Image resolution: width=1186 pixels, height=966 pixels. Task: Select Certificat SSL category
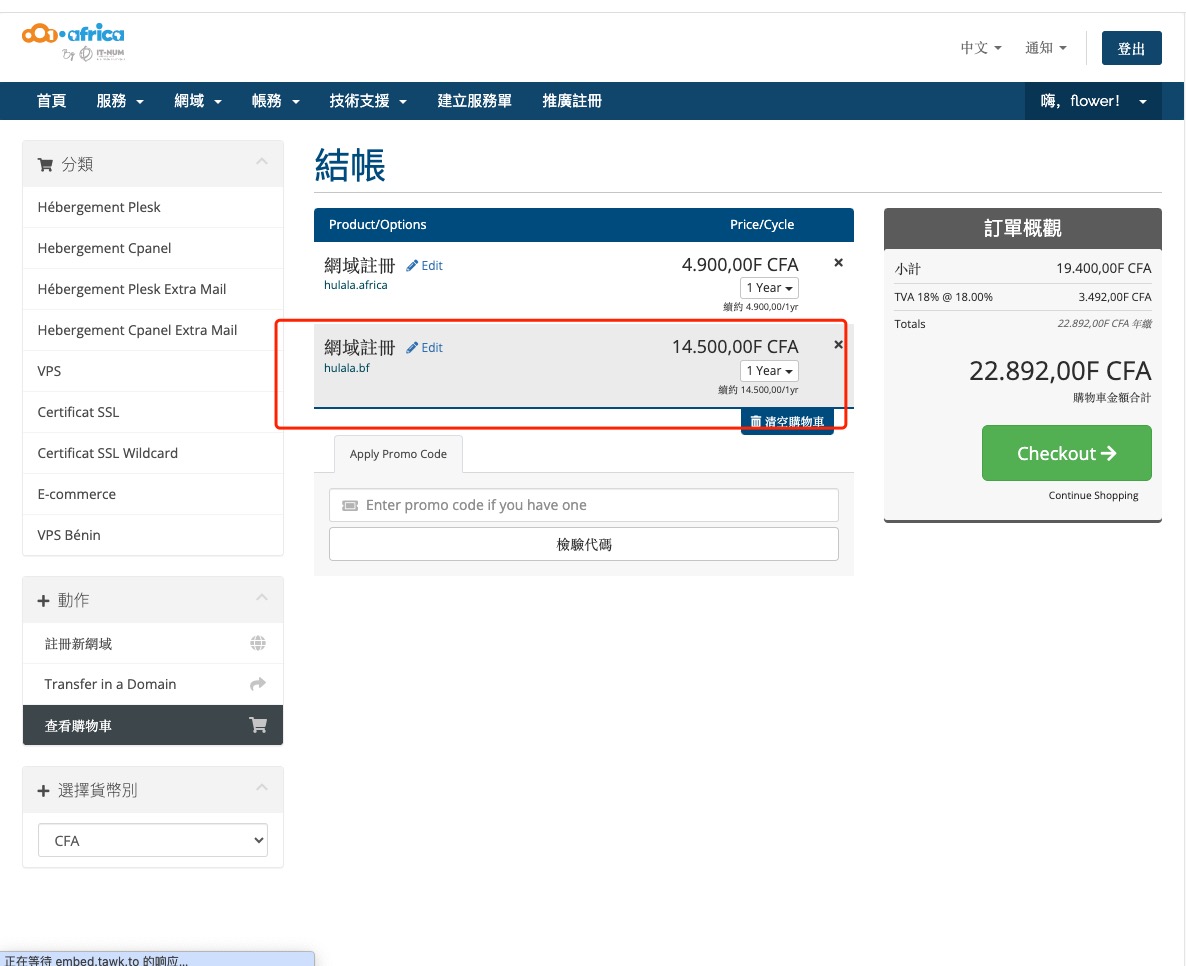(x=153, y=412)
